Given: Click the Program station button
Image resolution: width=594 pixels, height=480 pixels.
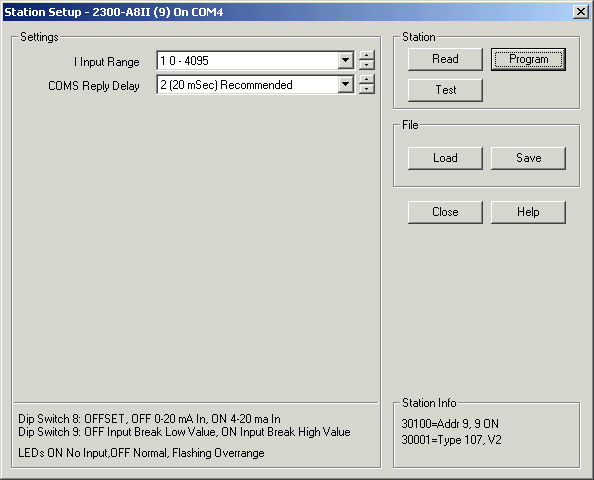Looking at the screenshot, I should coord(528,59).
